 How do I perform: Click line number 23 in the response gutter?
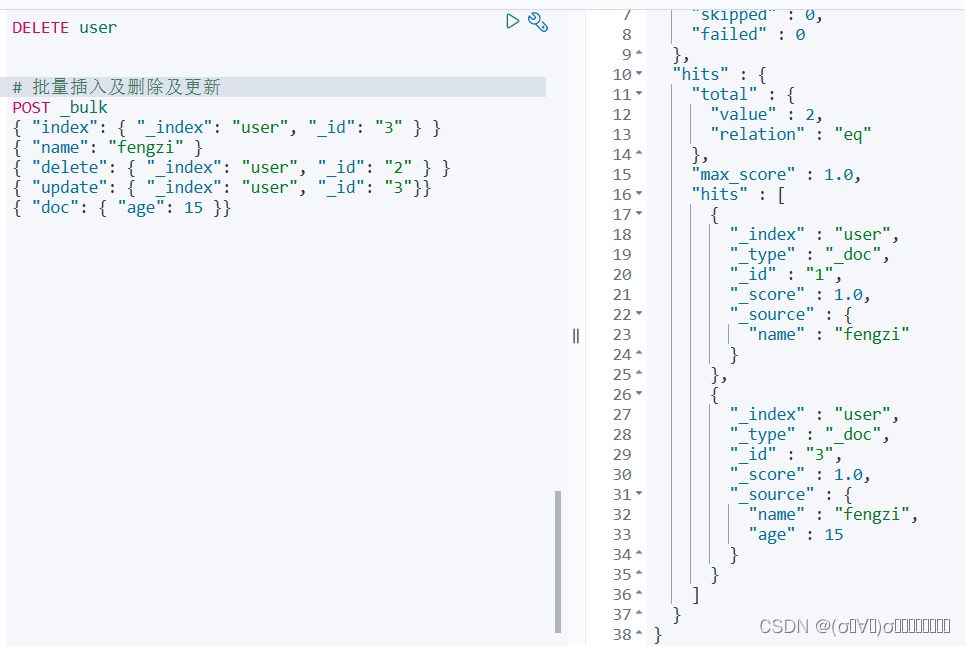[622, 334]
